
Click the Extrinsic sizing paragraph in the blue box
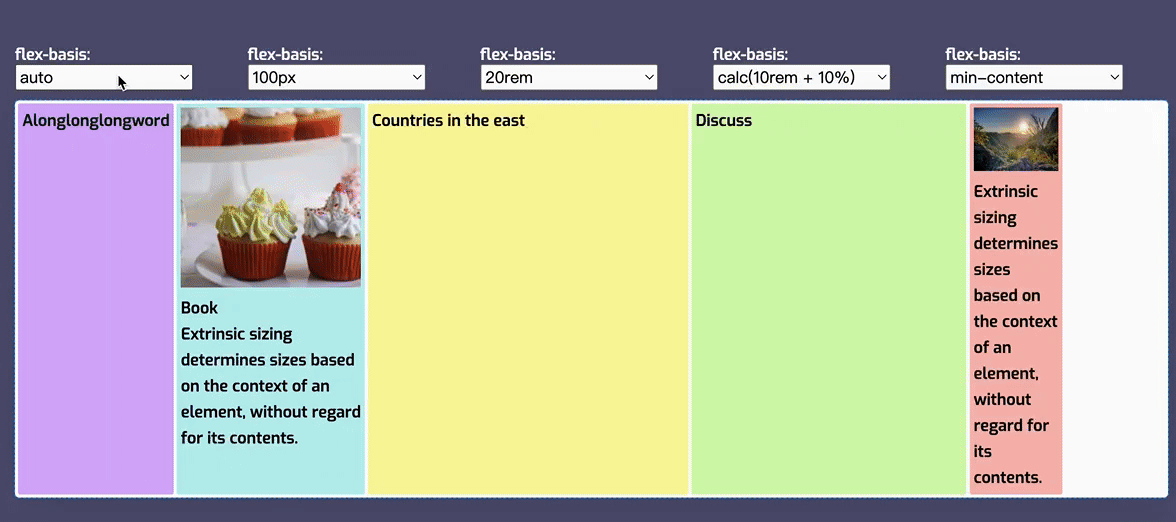click(x=270, y=386)
